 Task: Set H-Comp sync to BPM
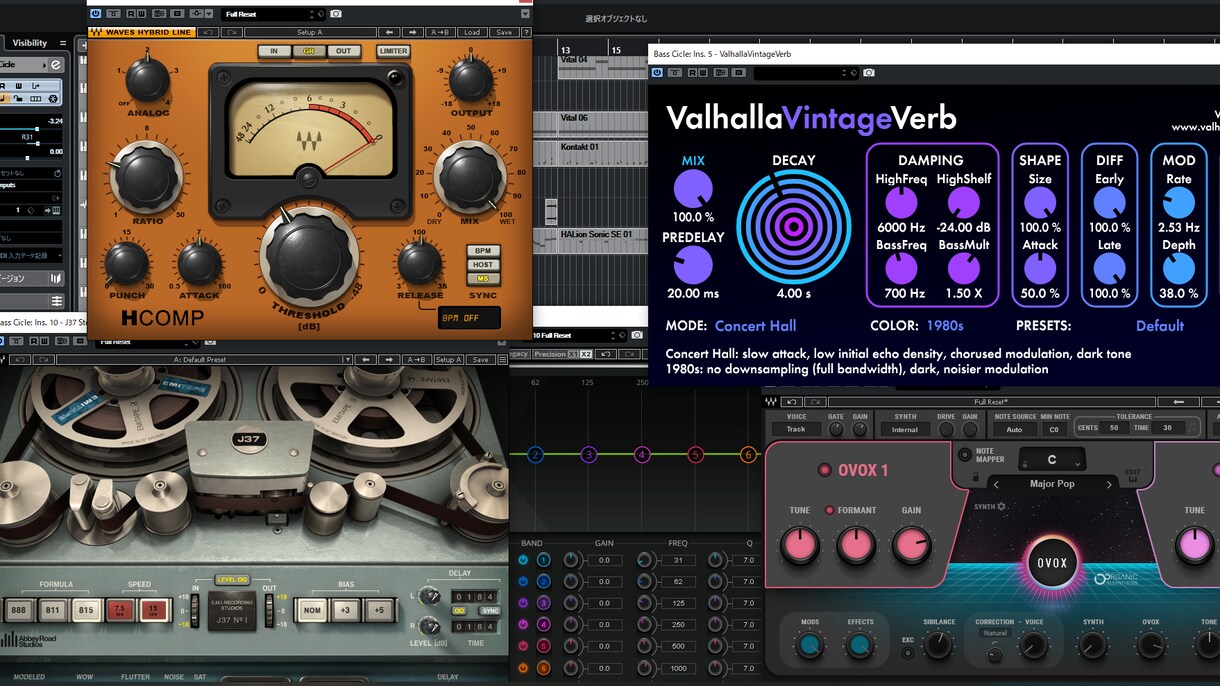coord(483,251)
